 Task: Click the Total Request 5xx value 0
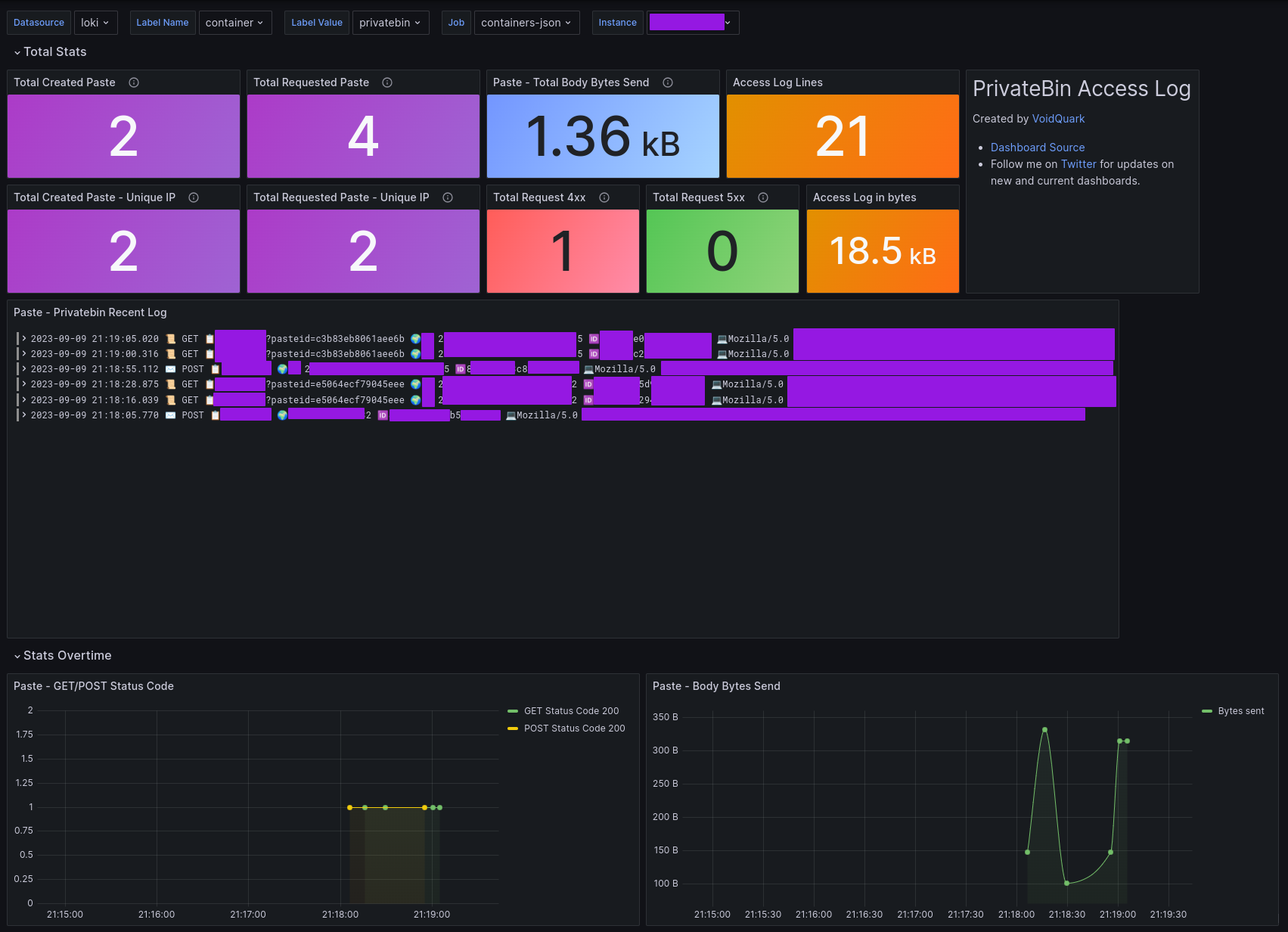click(x=722, y=252)
